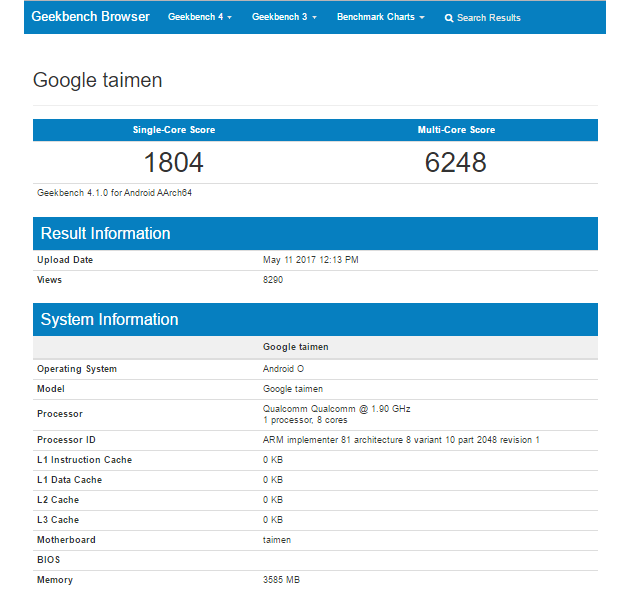Click the Result Information section header
This screenshot has height=591, width=630.
pos(315,233)
